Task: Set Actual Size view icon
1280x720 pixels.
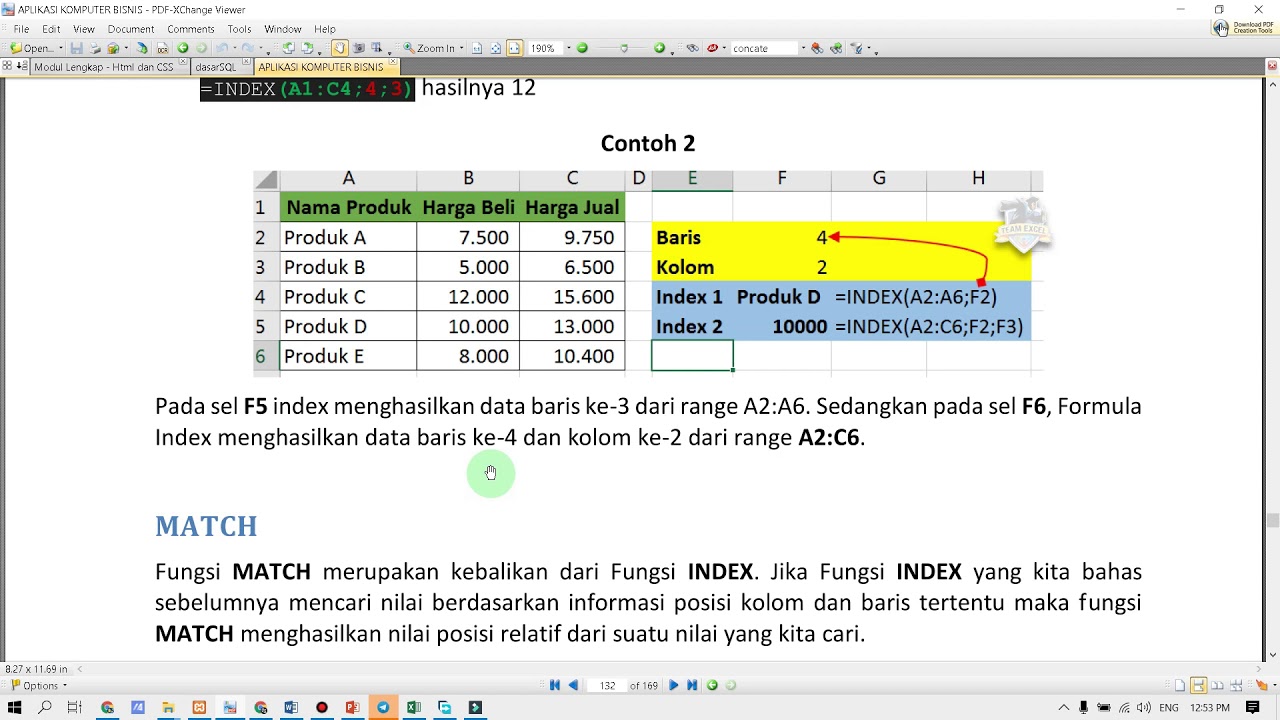Action: tap(477, 48)
